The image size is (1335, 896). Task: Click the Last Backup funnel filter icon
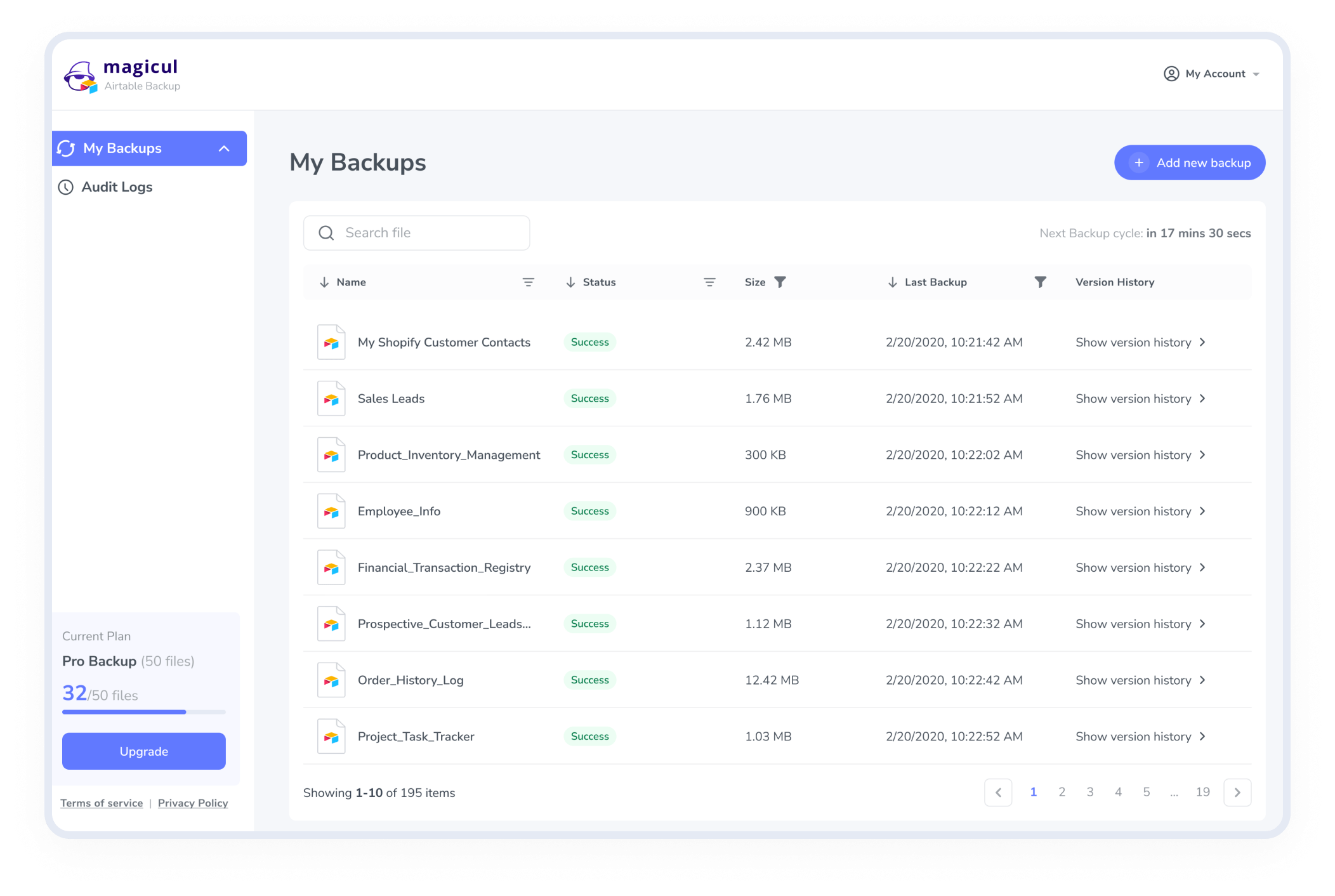click(1040, 282)
